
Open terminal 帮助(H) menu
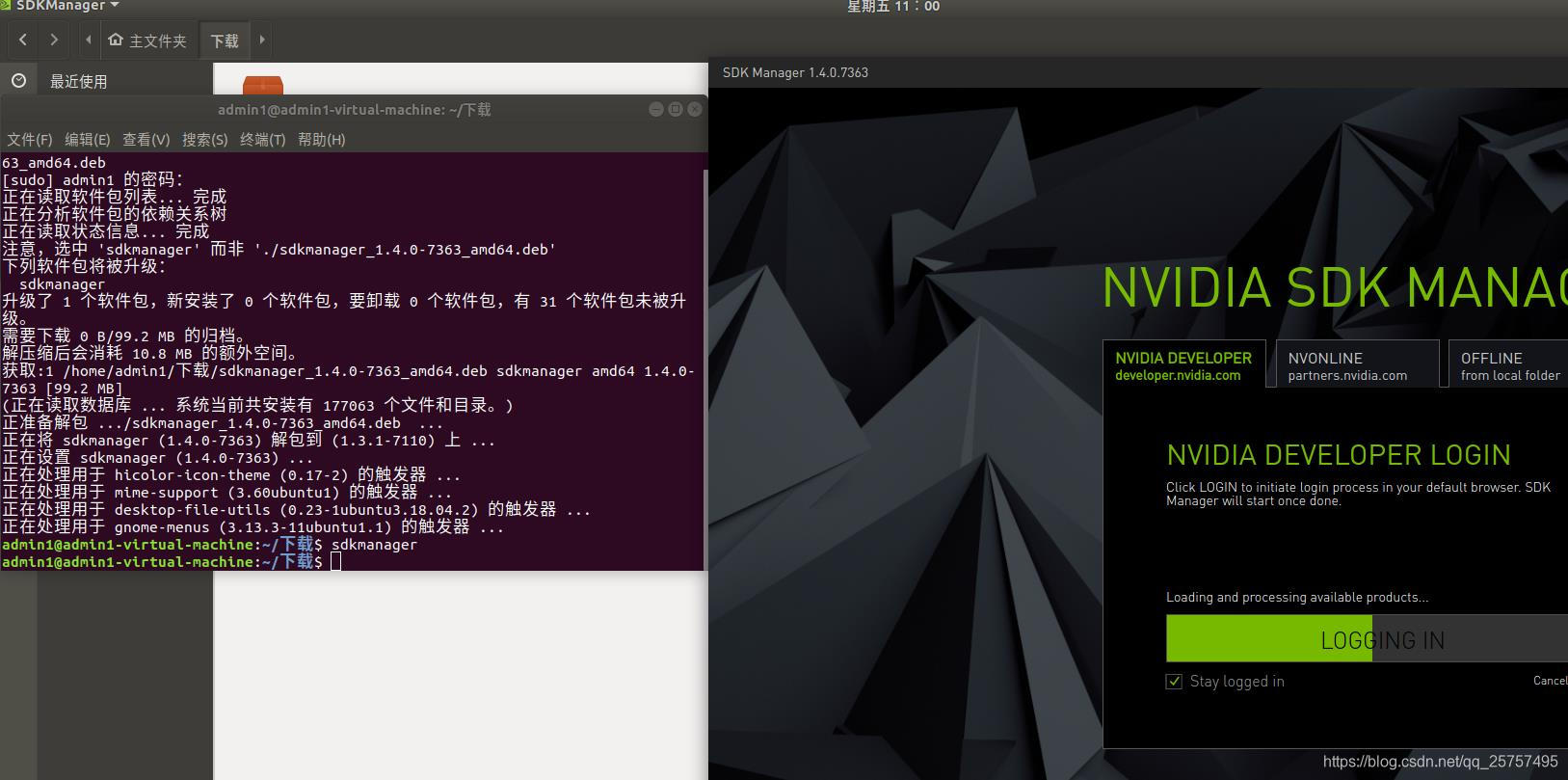322,140
